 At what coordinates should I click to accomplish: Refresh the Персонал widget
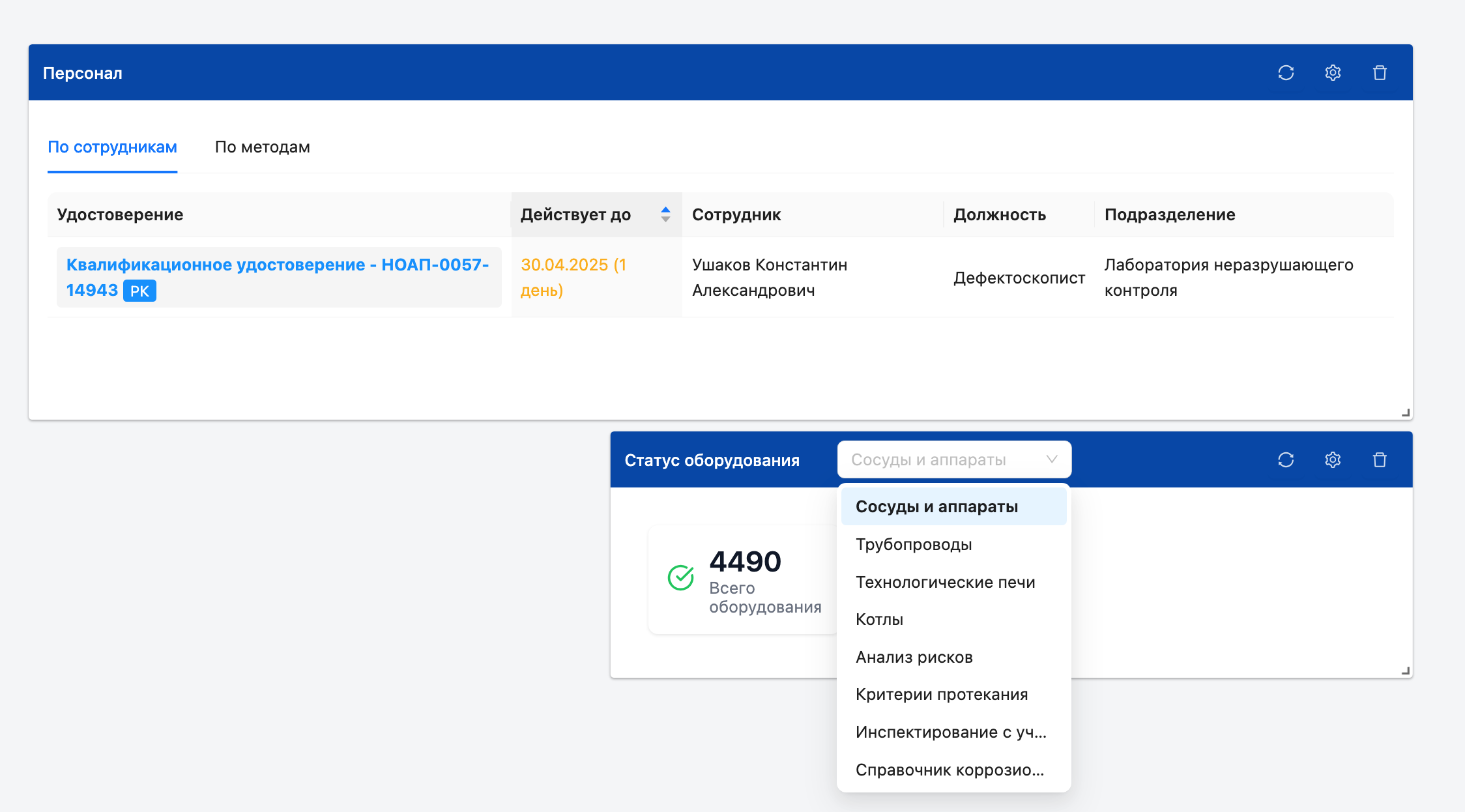1285,72
